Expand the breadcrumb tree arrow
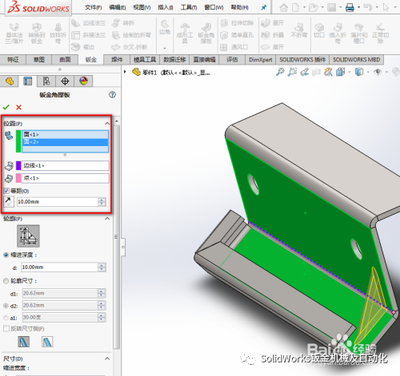 (x=125, y=72)
